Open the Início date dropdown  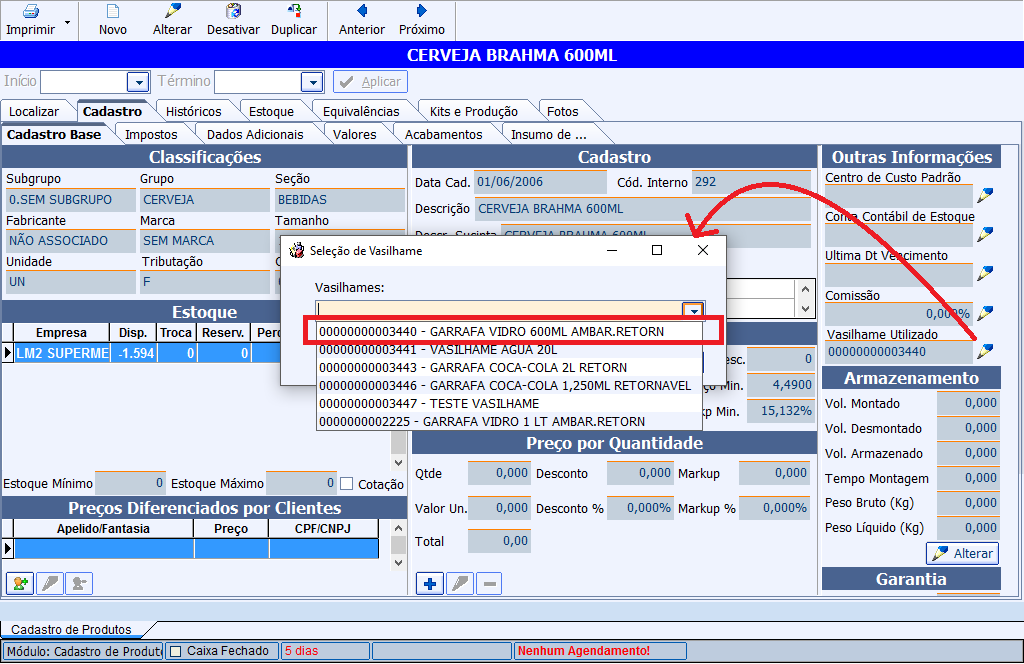point(137,82)
